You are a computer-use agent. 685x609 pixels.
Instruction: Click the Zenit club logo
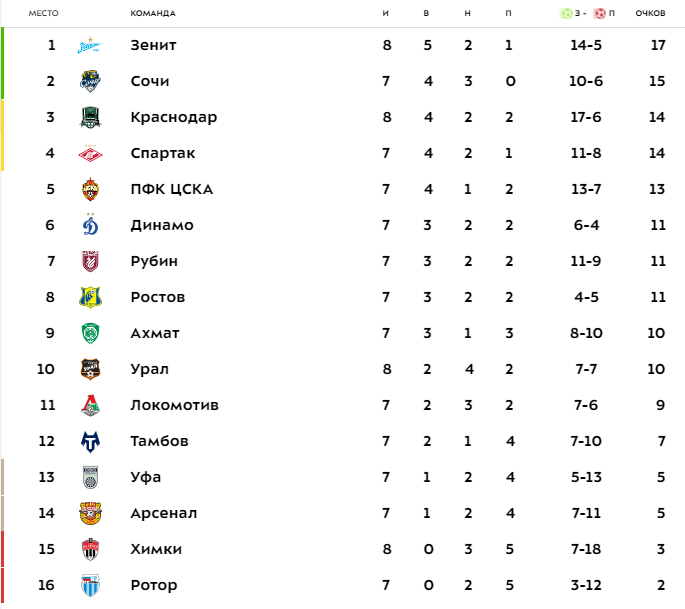point(90,45)
